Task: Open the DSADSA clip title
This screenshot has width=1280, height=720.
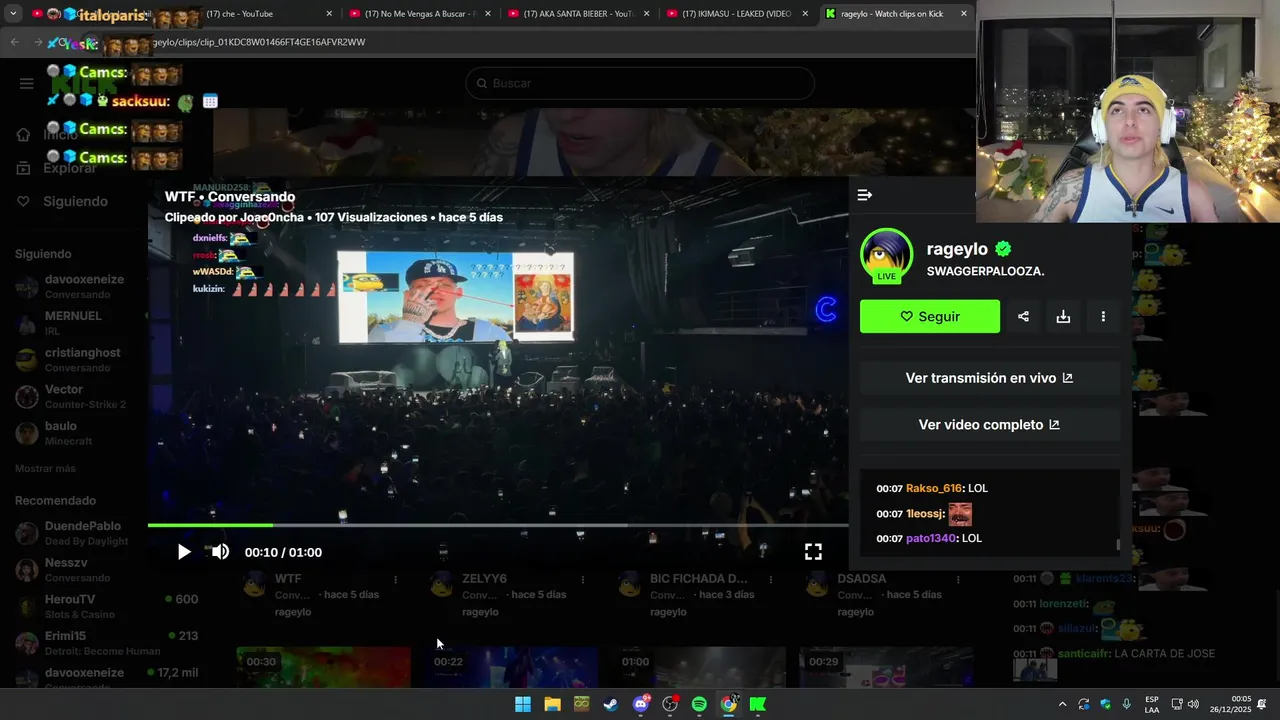Action: click(862, 579)
